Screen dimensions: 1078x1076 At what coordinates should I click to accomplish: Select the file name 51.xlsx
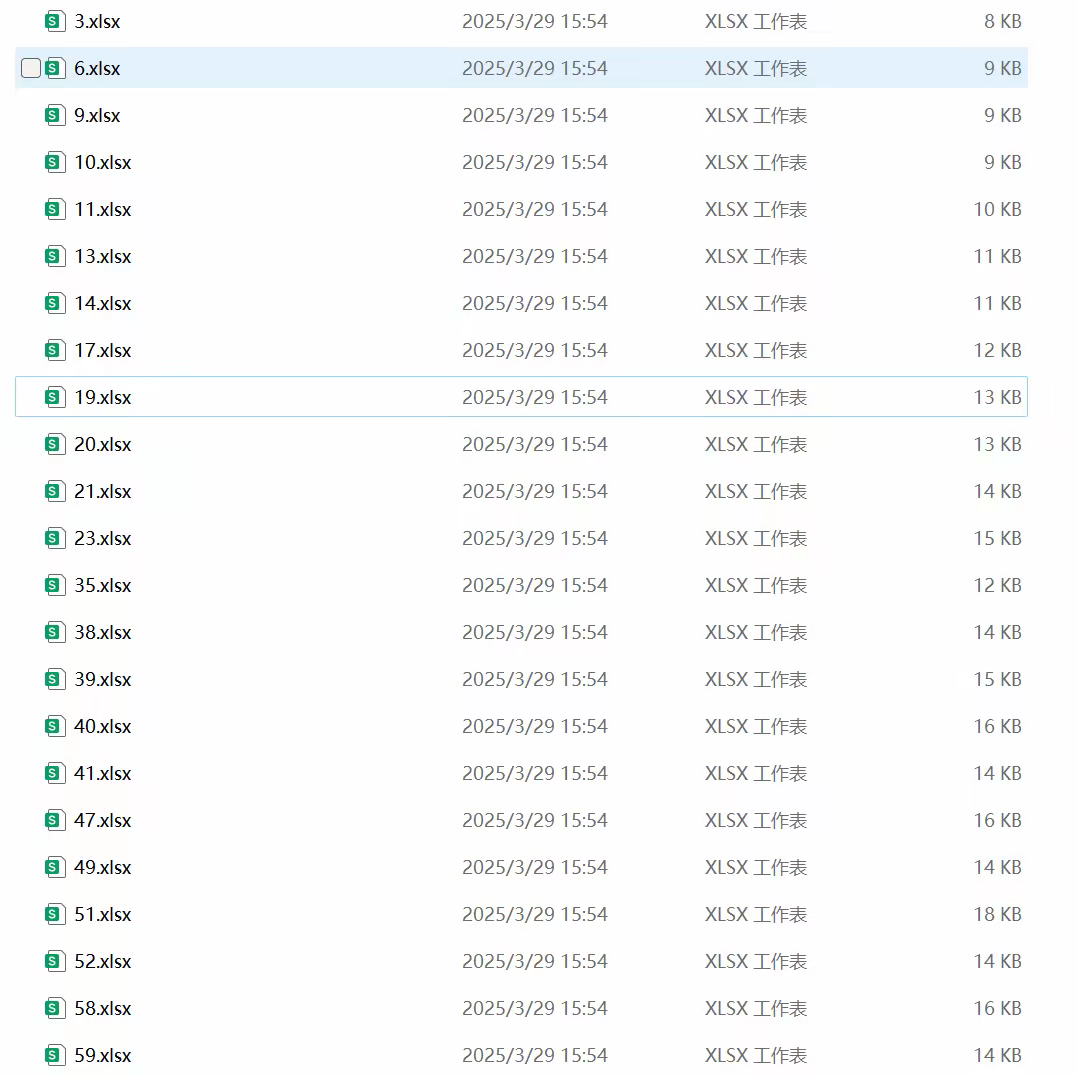[102, 914]
